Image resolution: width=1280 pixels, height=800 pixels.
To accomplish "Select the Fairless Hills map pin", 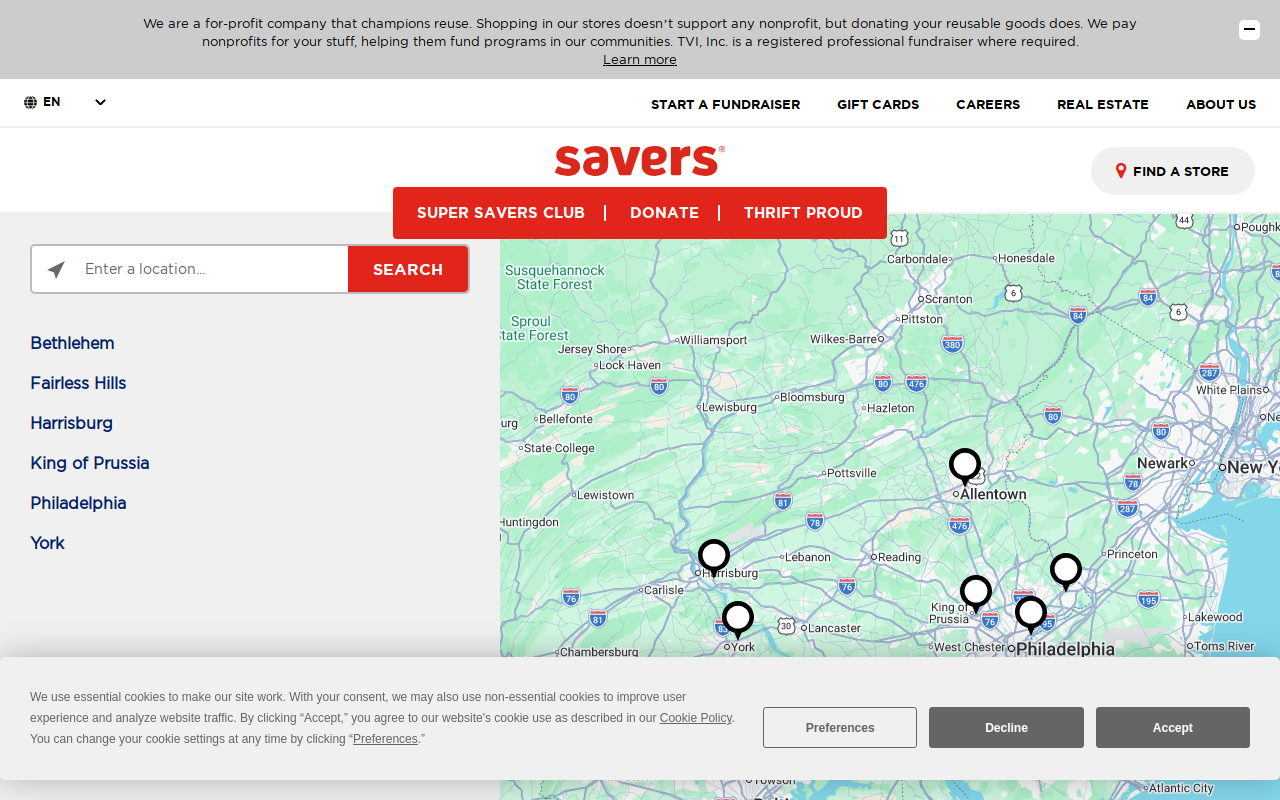I will [1066, 571].
